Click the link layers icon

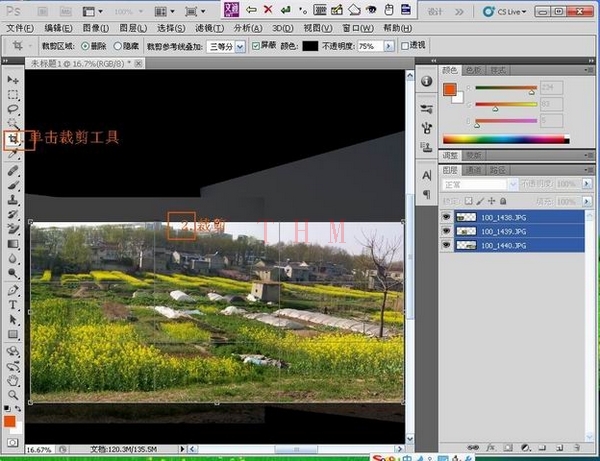[473, 447]
